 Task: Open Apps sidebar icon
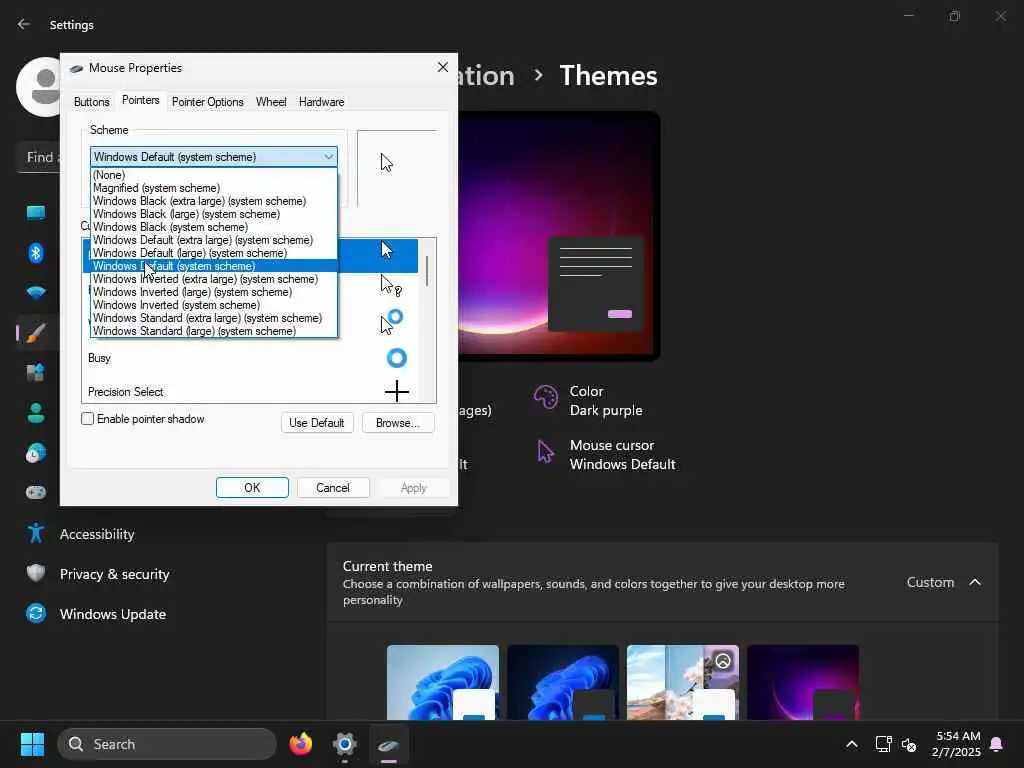[x=36, y=372]
